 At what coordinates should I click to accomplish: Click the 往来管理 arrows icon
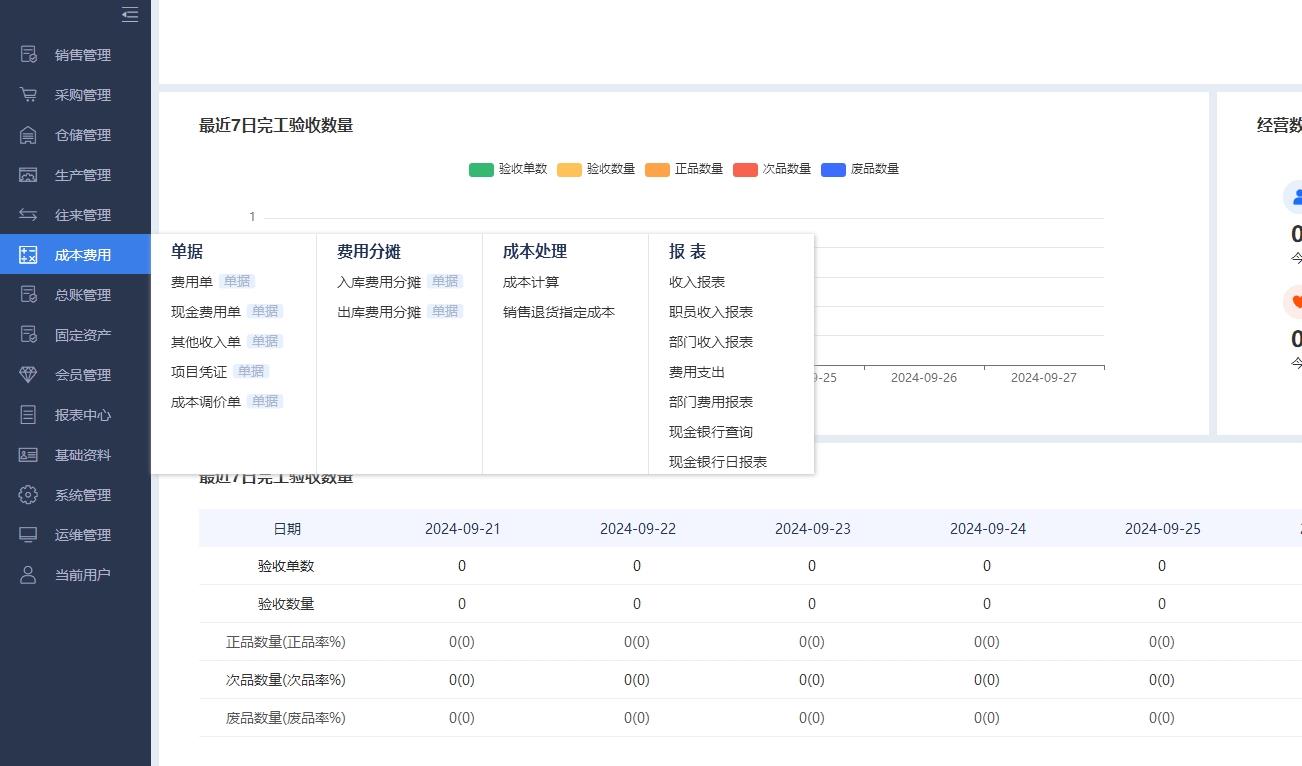[28, 215]
